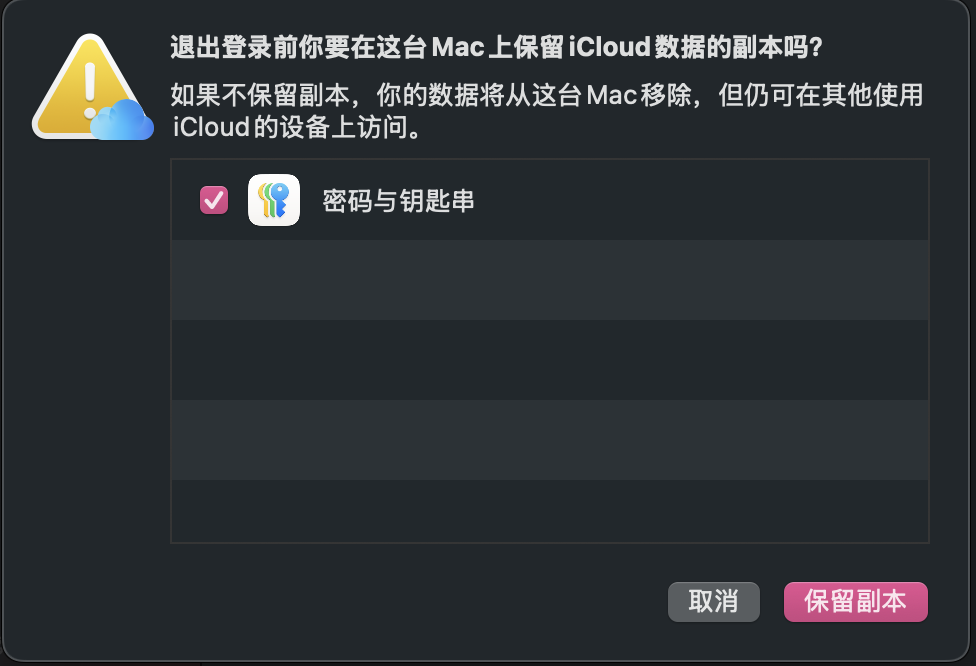Click the blue iCloud cloud badge

tap(122, 120)
